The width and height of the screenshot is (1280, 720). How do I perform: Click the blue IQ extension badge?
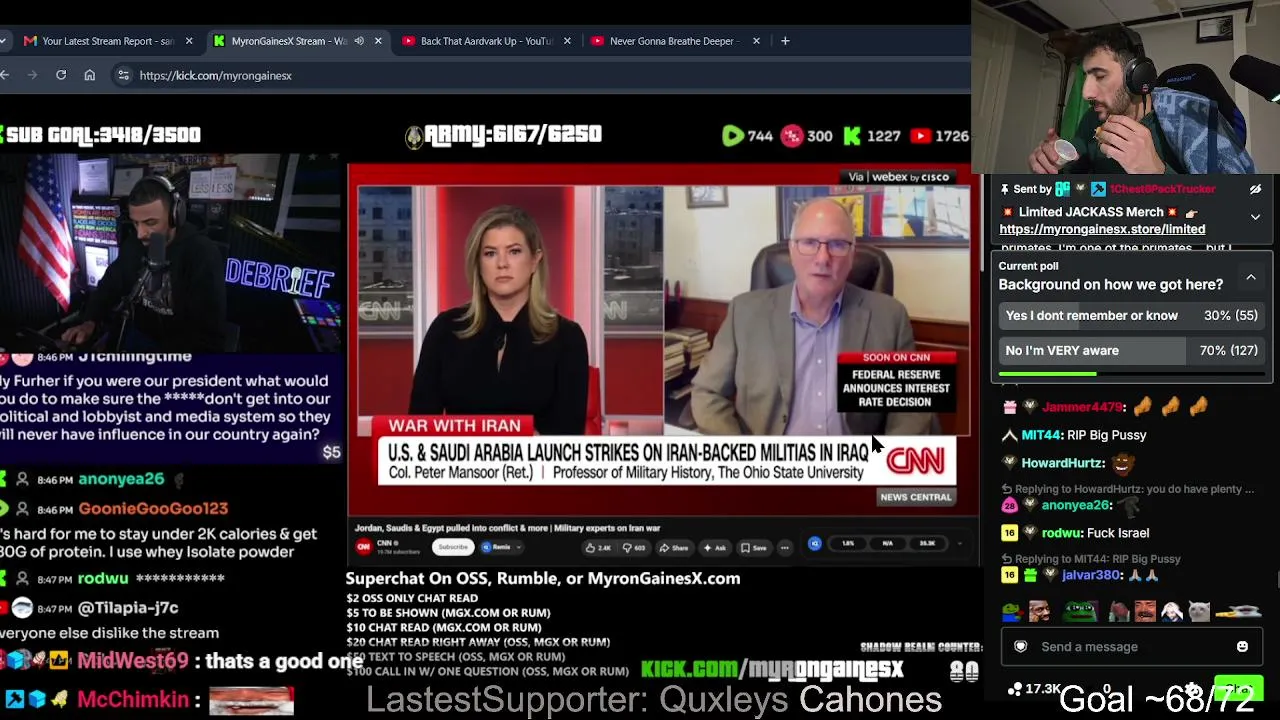[815, 544]
